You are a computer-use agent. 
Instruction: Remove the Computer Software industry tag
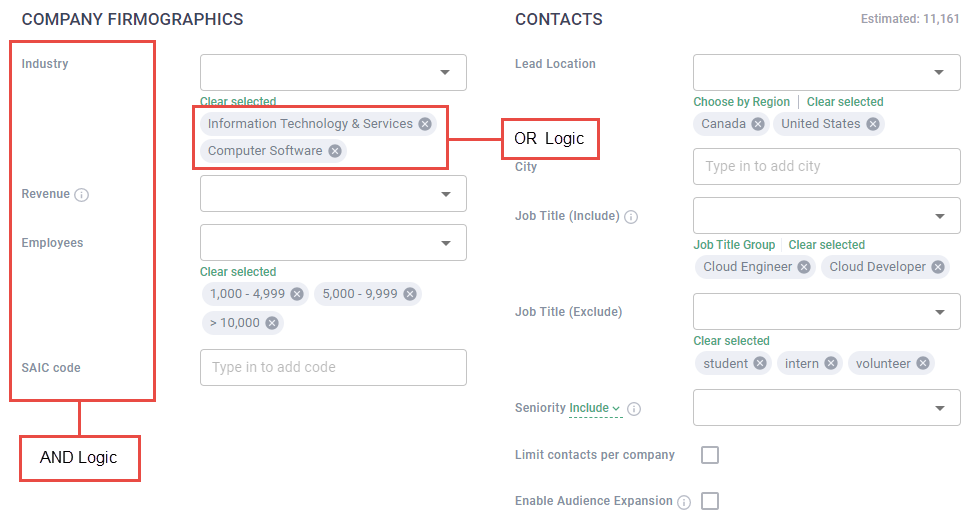(335, 151)
